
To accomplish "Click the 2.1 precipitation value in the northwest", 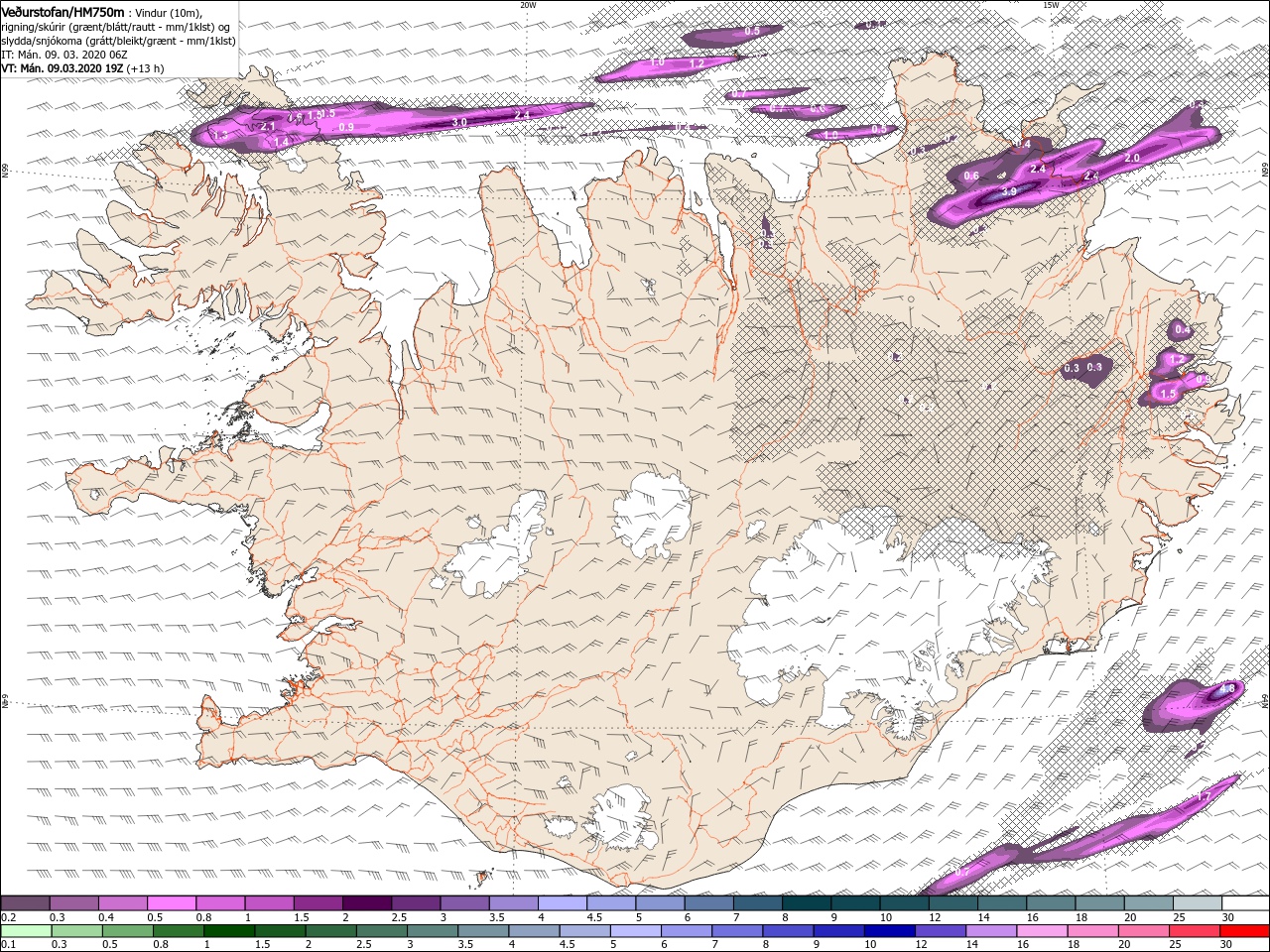I will [267, 127].
